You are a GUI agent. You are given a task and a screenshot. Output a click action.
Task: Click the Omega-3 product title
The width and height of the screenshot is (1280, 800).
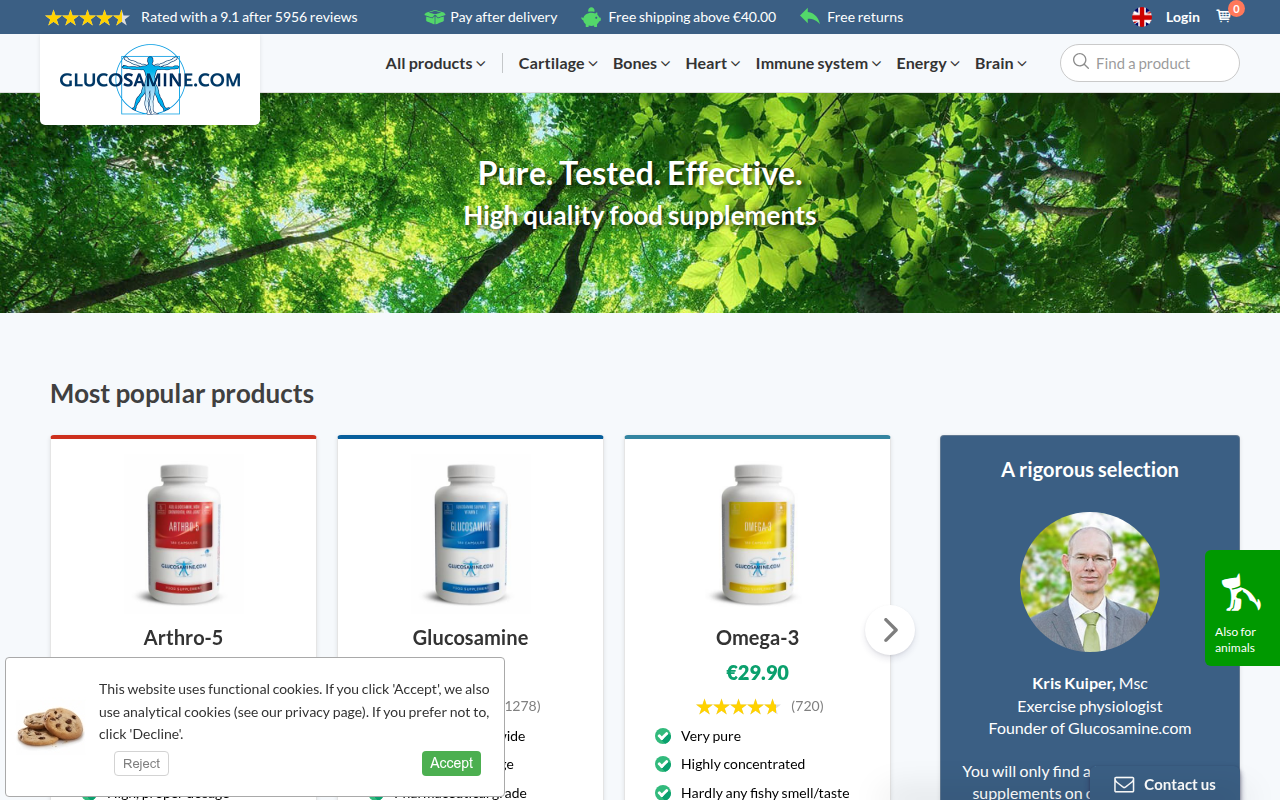pos(757,638)
